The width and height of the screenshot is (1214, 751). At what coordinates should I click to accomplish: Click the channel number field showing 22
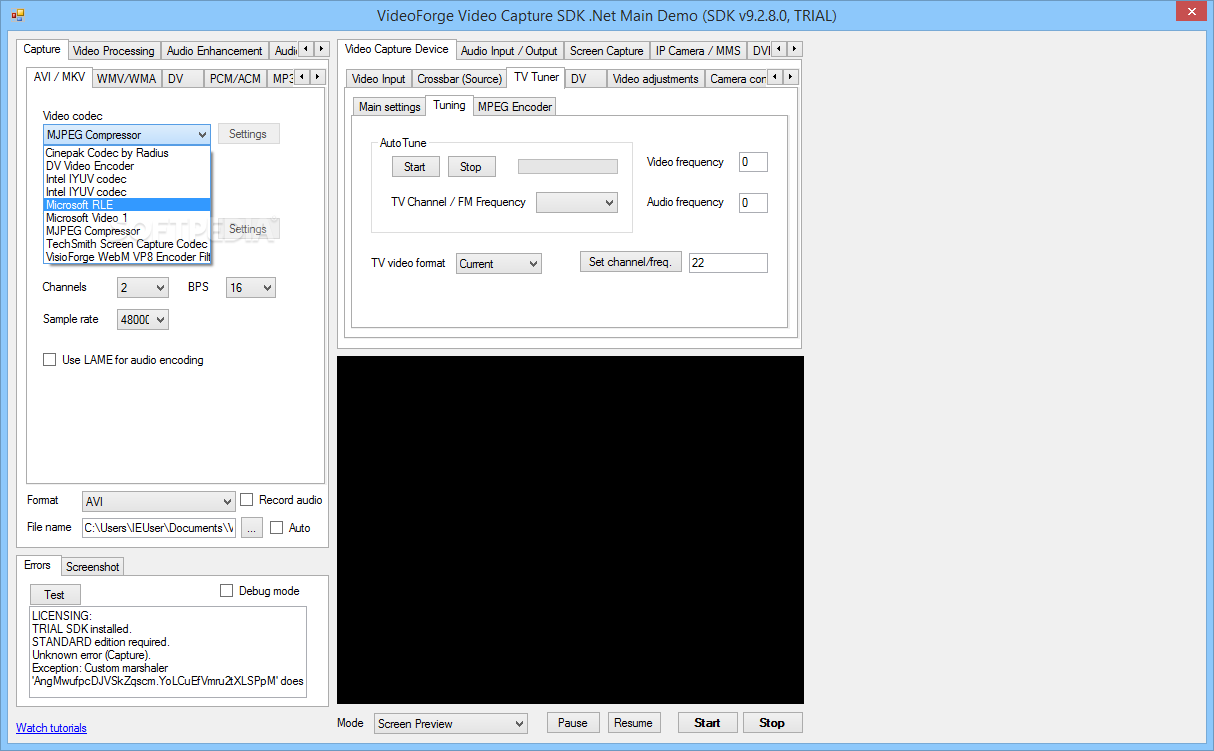click(x=728, y=263)
